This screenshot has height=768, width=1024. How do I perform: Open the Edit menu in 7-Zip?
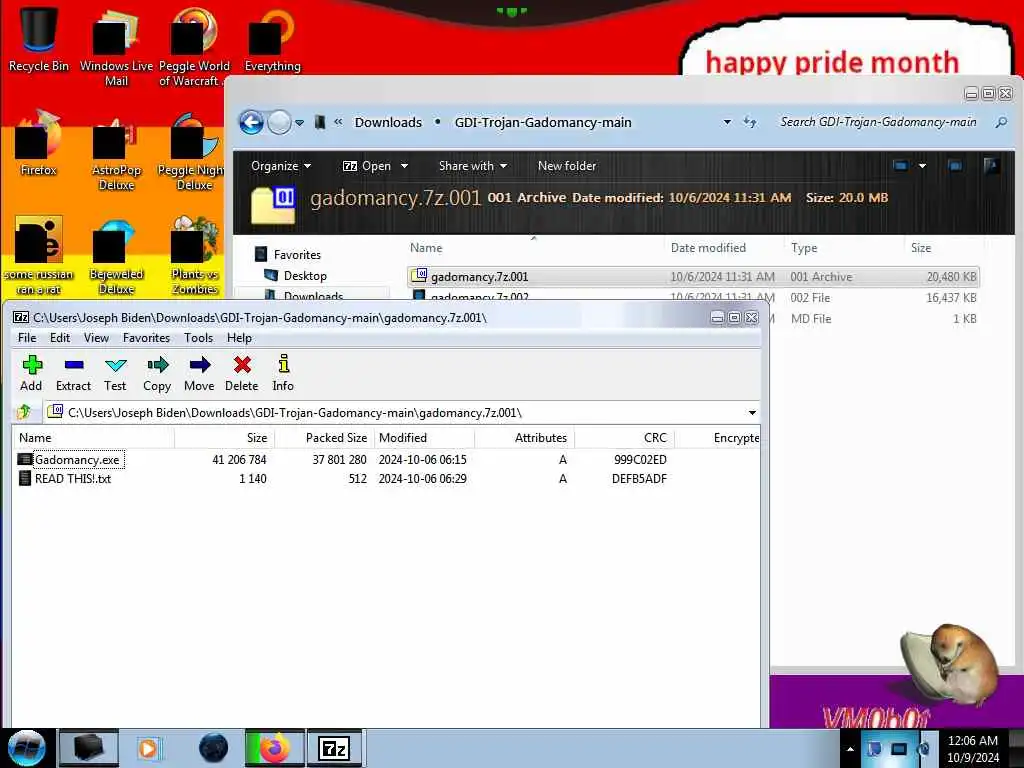point(59,338)
